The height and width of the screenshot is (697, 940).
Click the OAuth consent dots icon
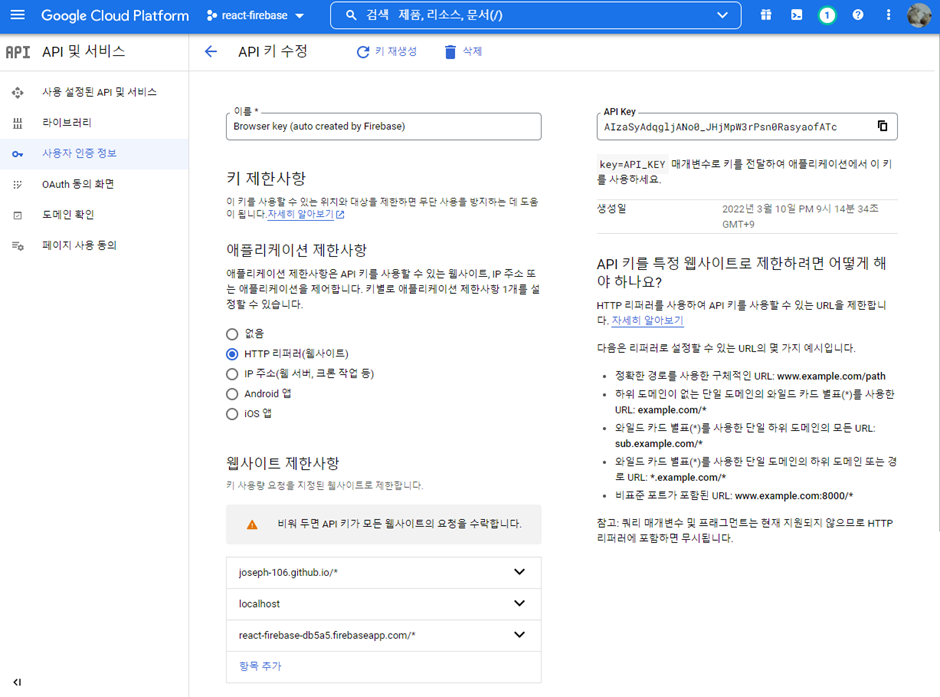tap(17, 185)
